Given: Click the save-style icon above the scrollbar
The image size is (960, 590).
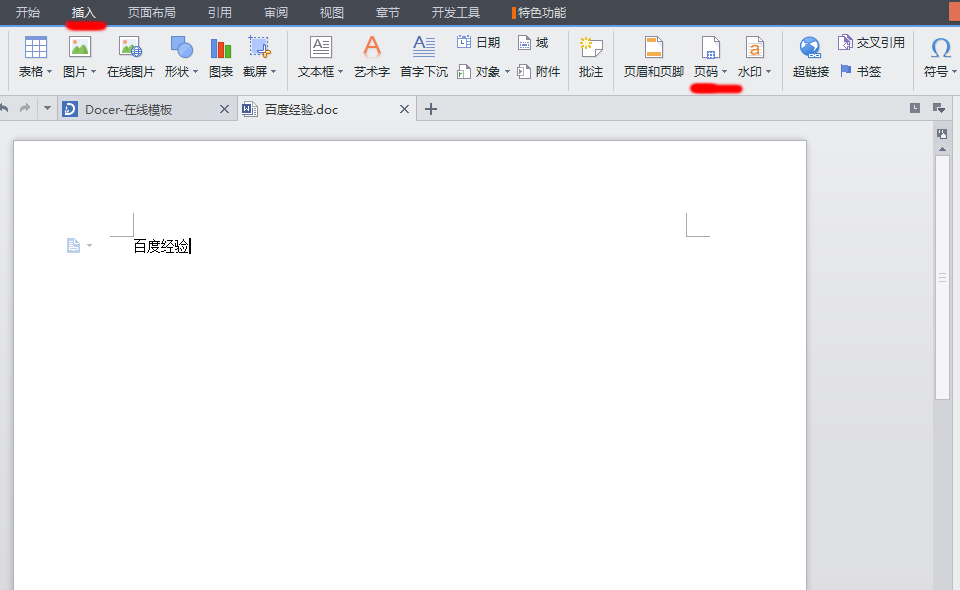Looking at the screenshot, I should (942, 134).
